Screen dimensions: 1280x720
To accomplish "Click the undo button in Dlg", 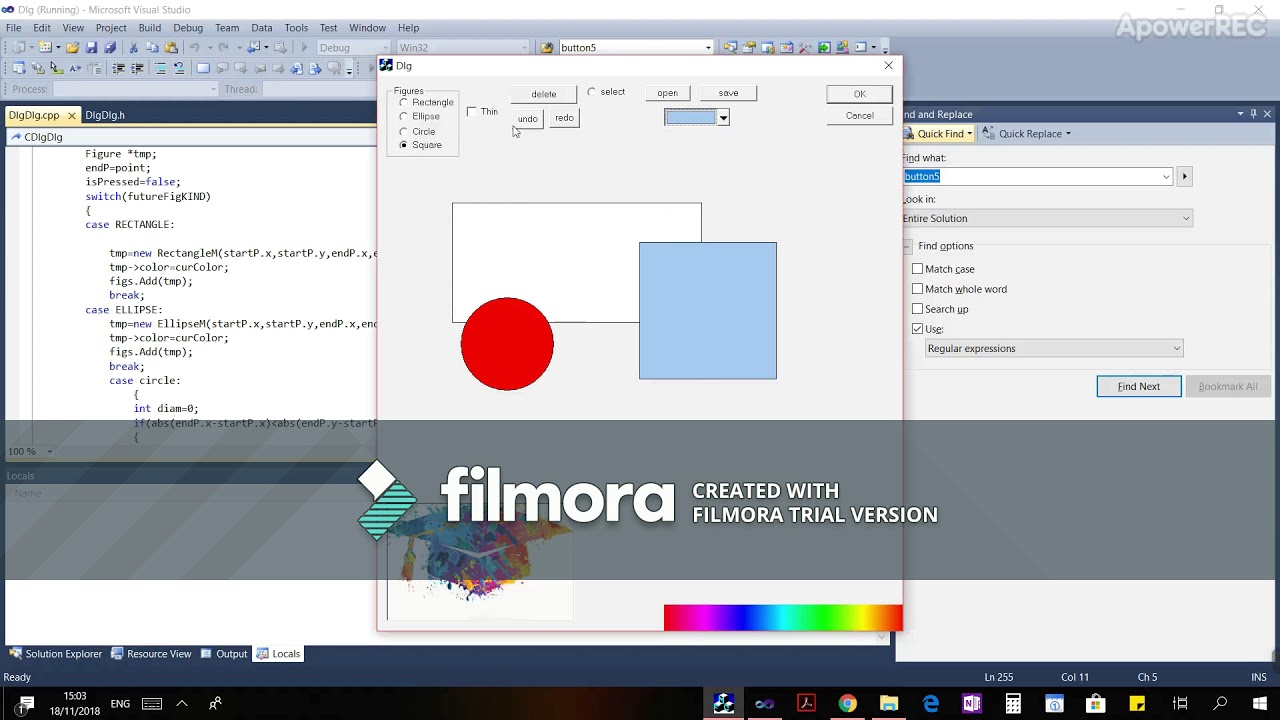I will pyautogui.click(x=527, y=119).
